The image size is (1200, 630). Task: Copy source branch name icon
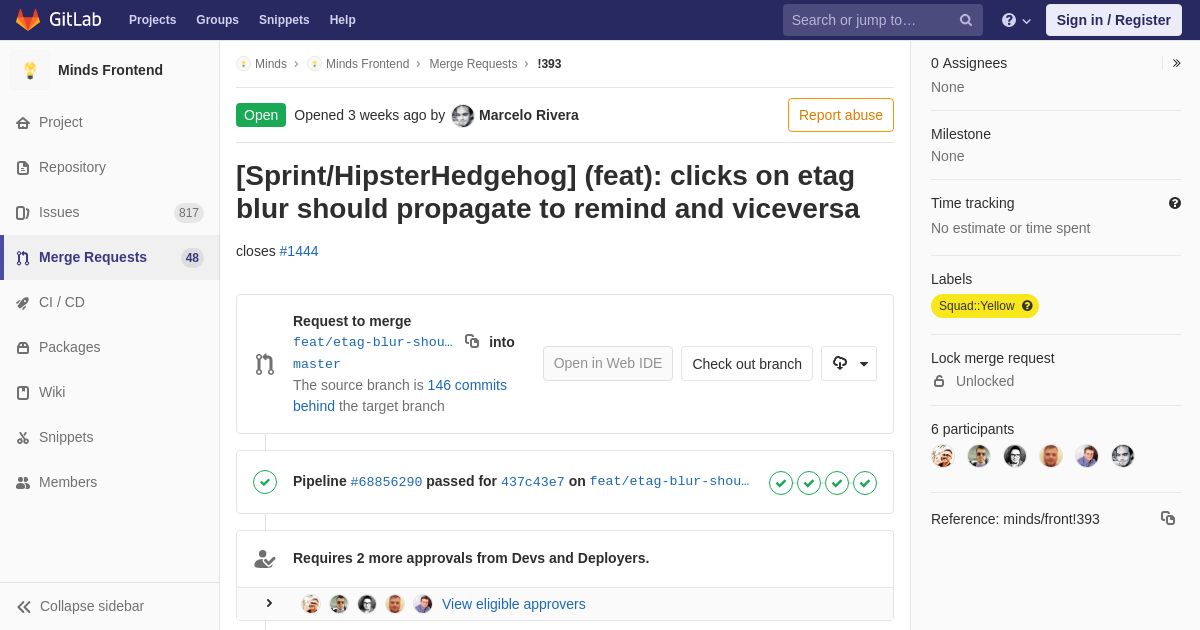pyautogui.click(x=472, y=341)
